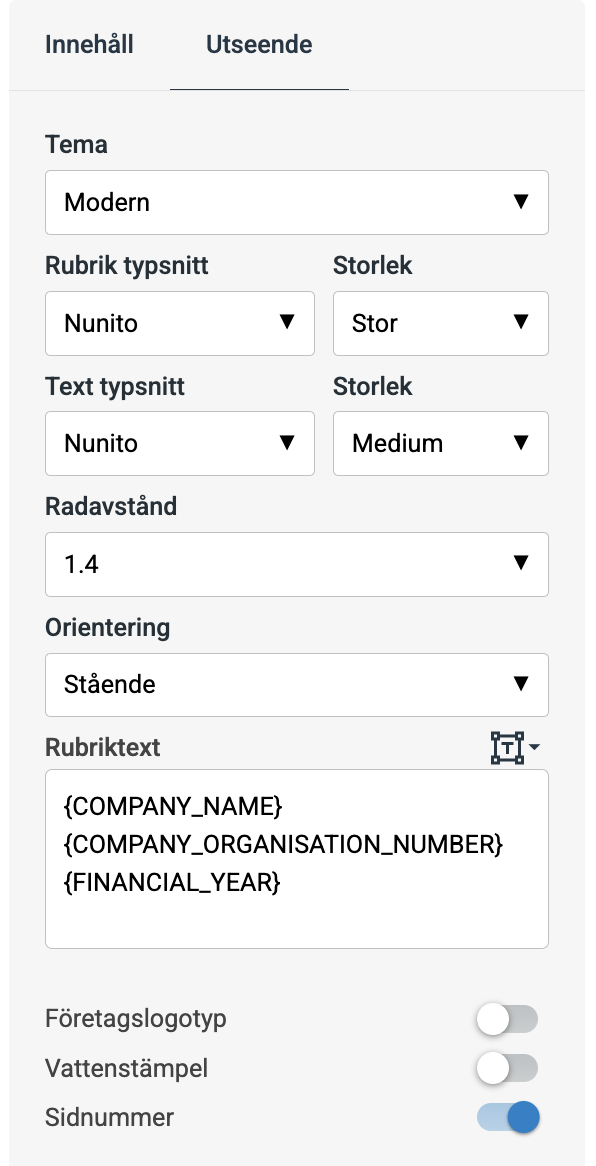Open the Tema dropdown showing Modern
596x1166 pixels.
point(297,202)
